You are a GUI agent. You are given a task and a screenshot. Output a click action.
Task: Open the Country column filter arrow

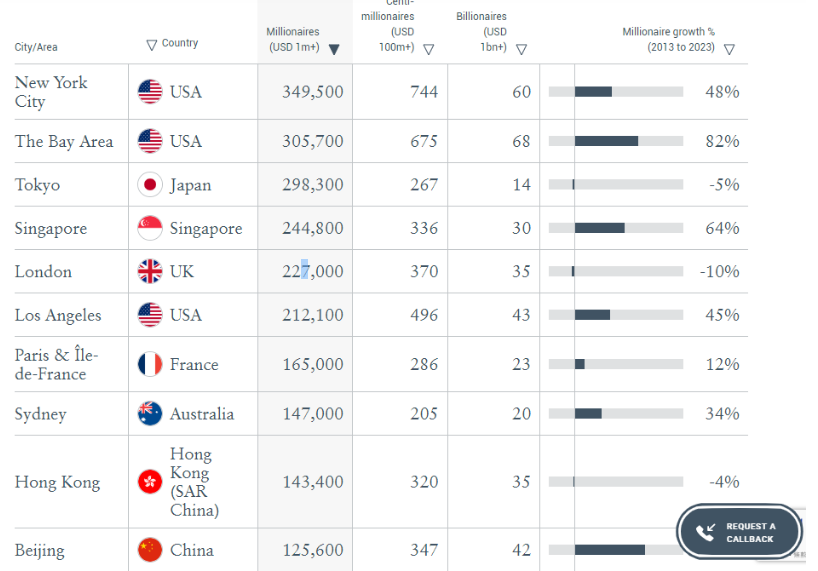click(152, 44)
